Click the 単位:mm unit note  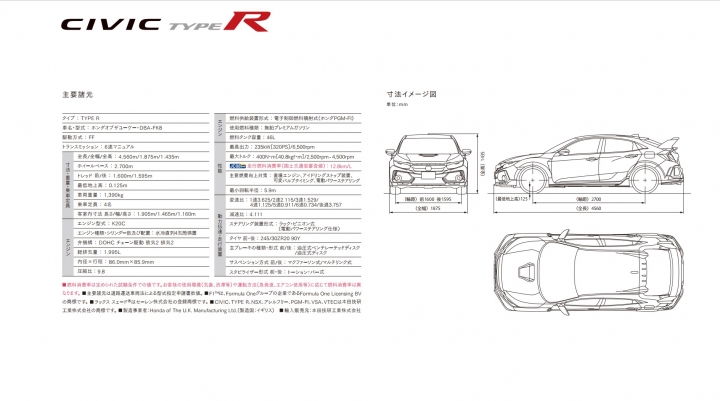[397, 105]
